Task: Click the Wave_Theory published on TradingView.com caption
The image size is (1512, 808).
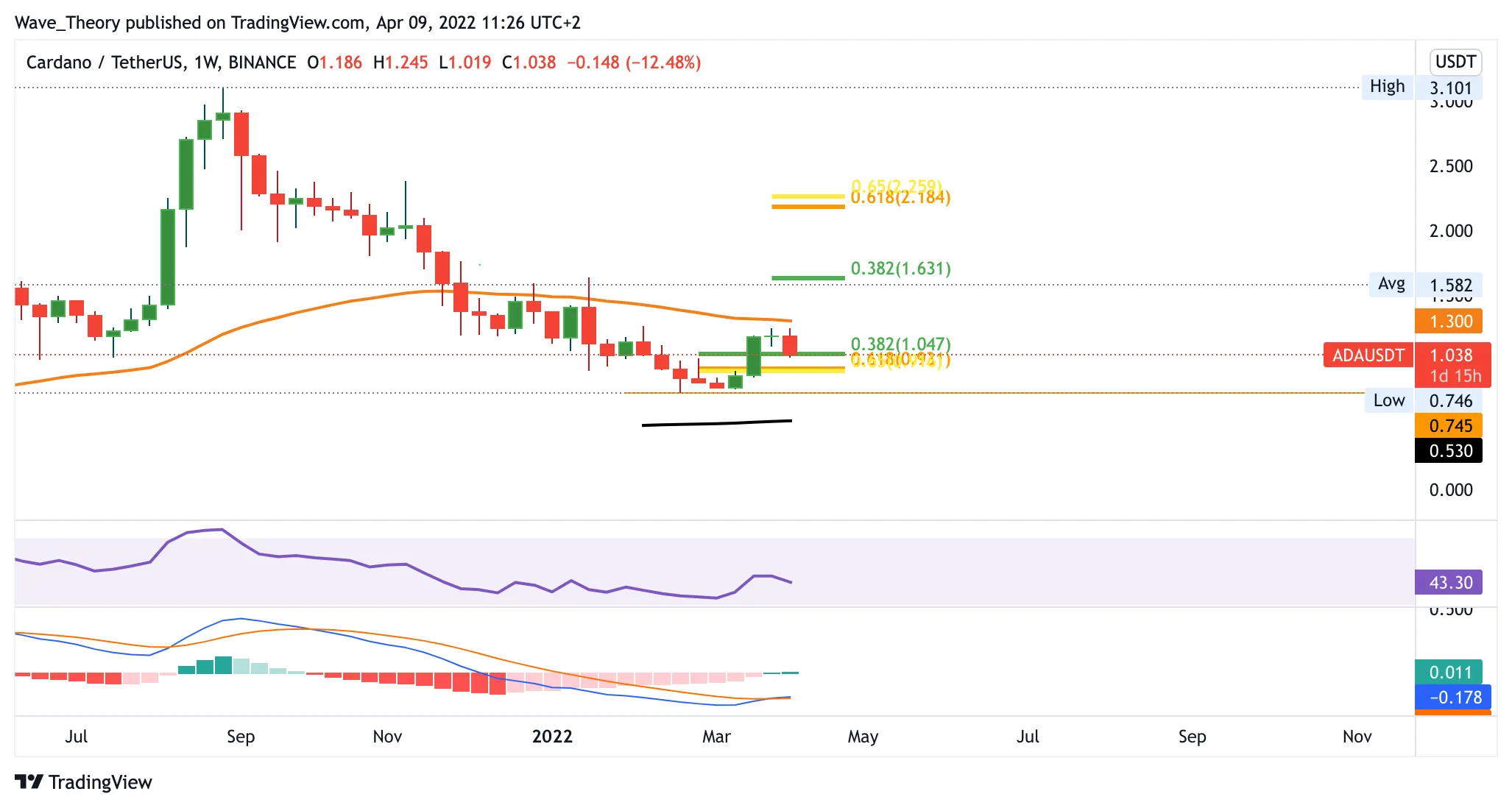Action: (x=297, y=23)
